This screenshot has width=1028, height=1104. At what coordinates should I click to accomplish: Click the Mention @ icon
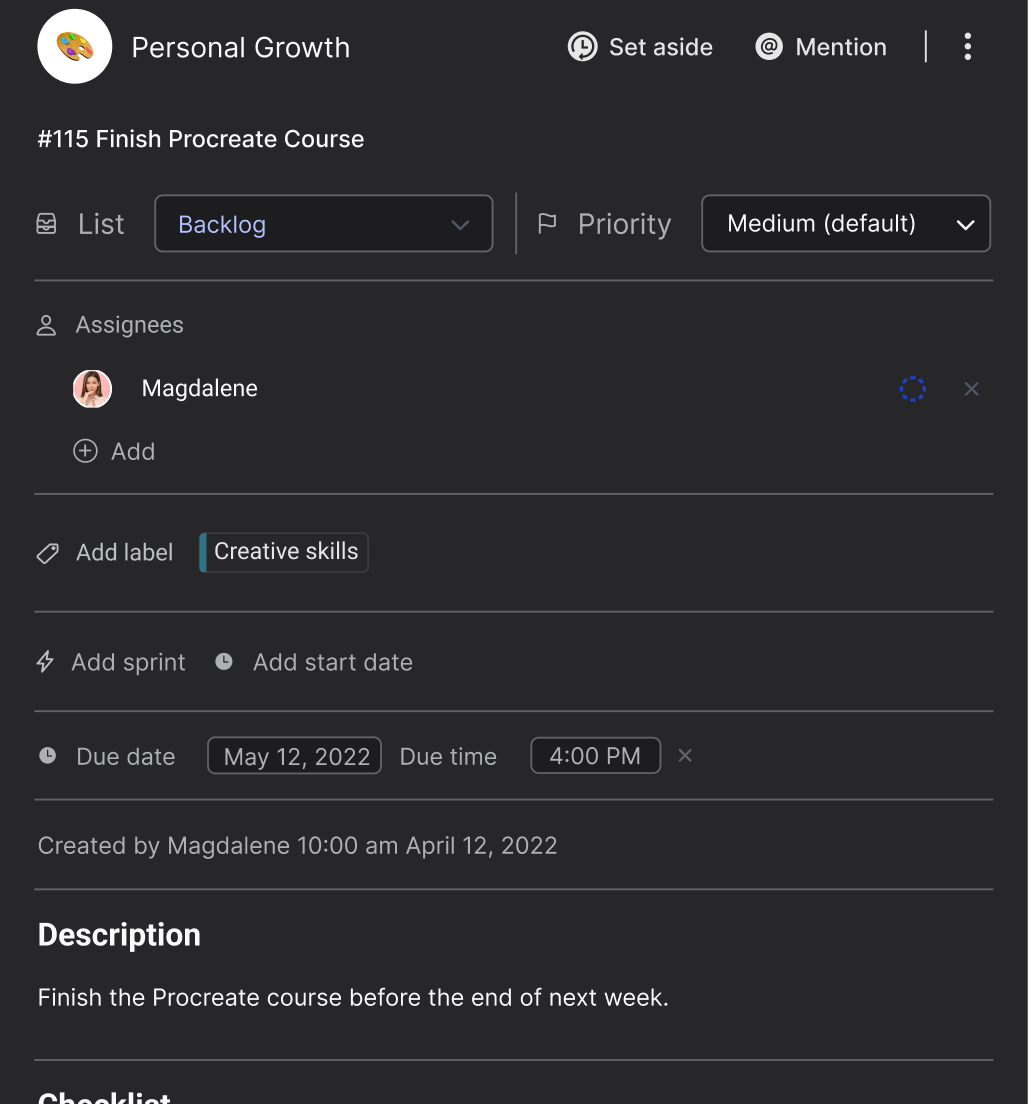[769, 46]
